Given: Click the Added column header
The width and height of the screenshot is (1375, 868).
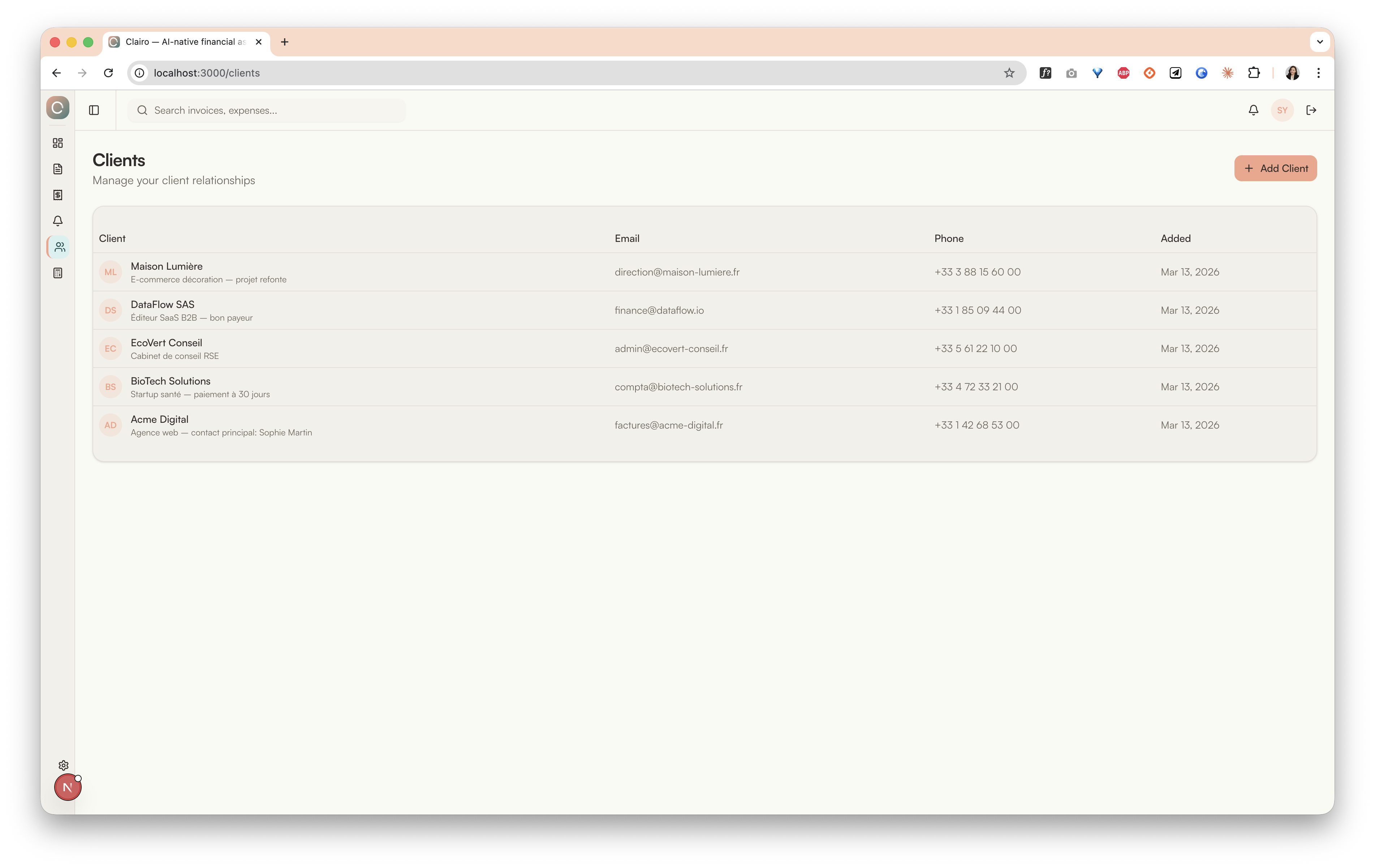Looking at the screenshot, I should pos(1175,239).
